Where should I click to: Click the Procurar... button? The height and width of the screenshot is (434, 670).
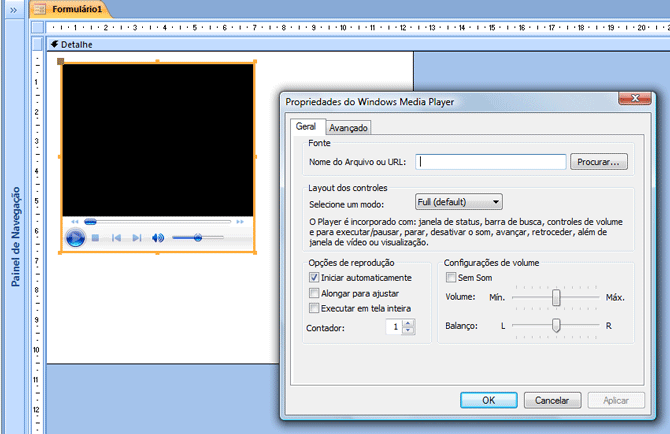[x=599, y=162]
